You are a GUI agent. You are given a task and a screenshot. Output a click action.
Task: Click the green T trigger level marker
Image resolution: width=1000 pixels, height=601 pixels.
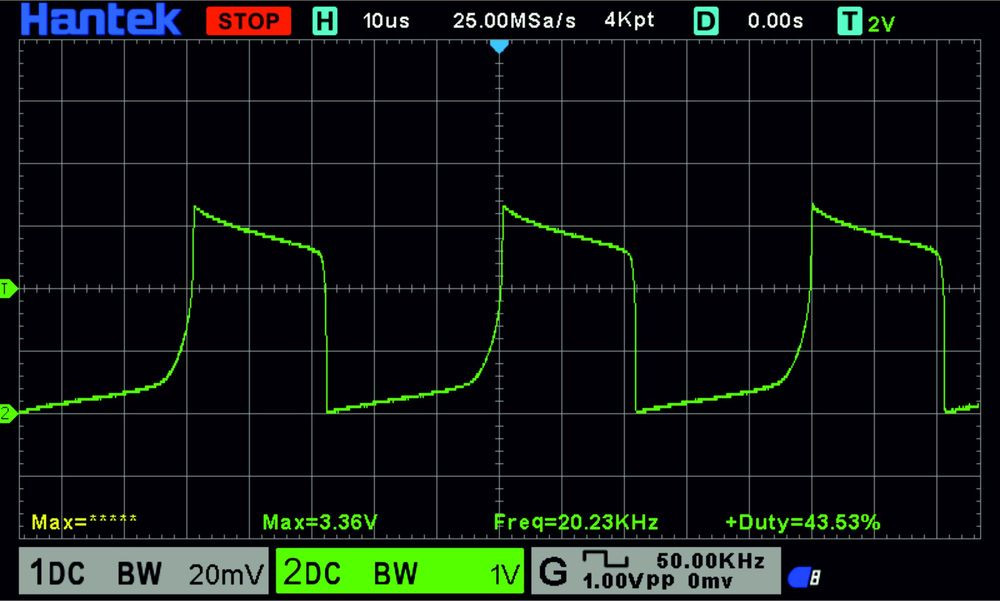click(8, 288)
